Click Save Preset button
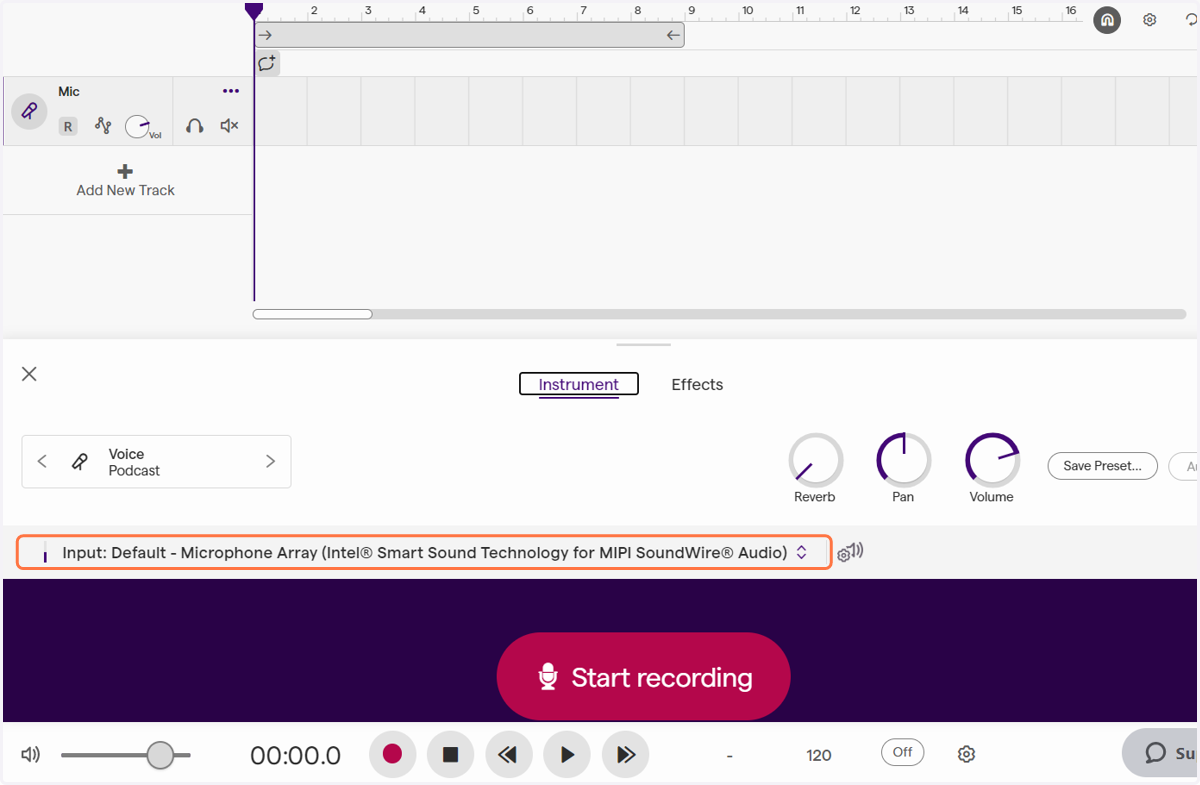Viewport: 1200px width, 785px height. click(1102, 466)
